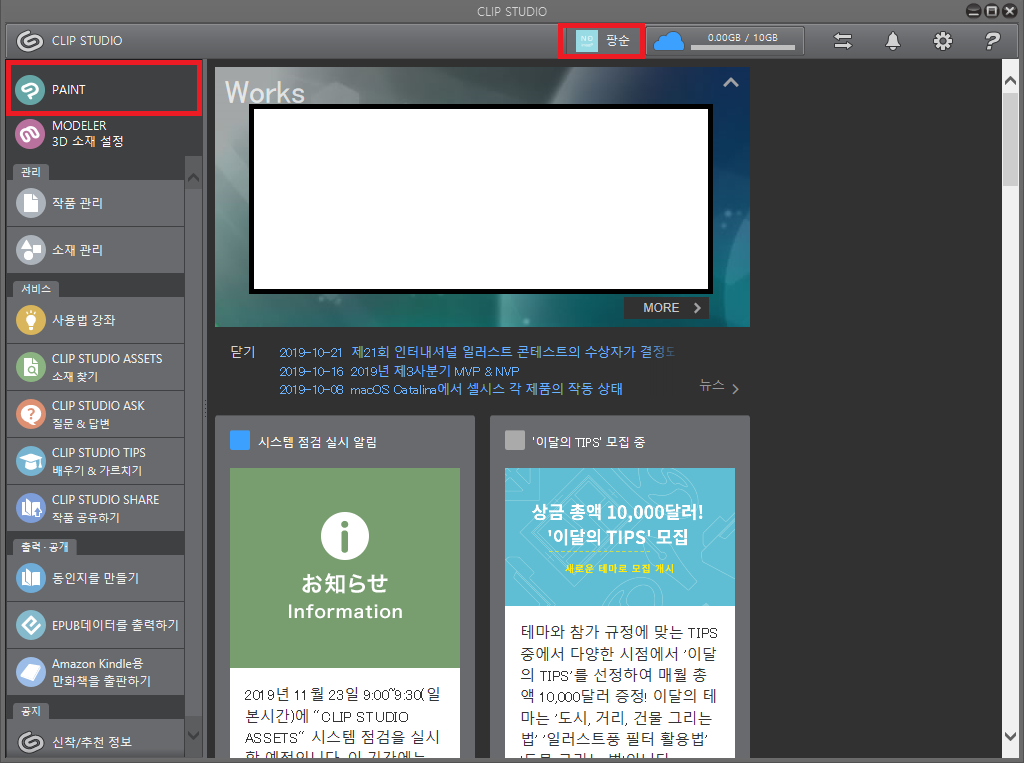Open settings gear menu
1024x763 pixels.
(942, 41)
